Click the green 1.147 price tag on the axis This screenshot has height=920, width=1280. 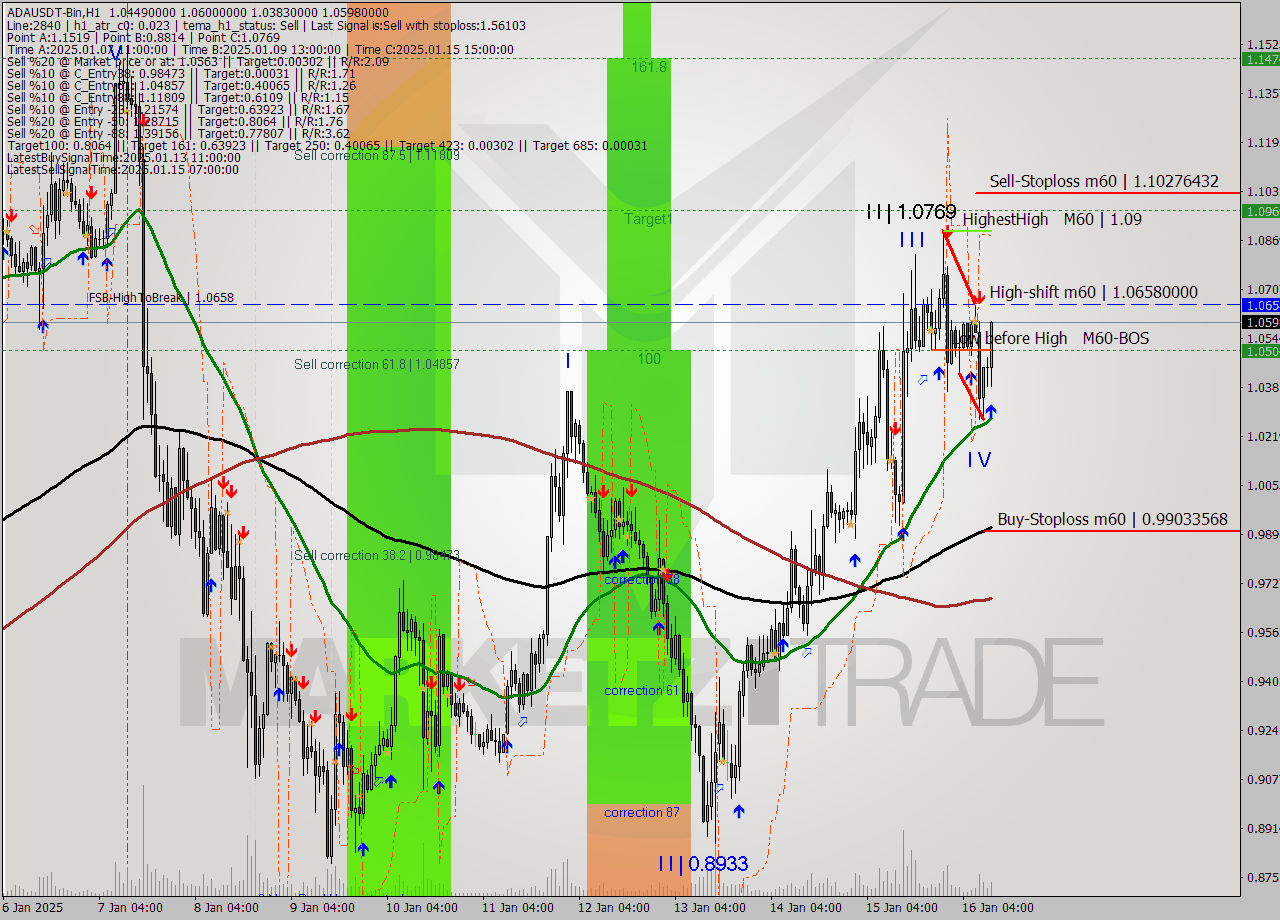coord(1260,59)
